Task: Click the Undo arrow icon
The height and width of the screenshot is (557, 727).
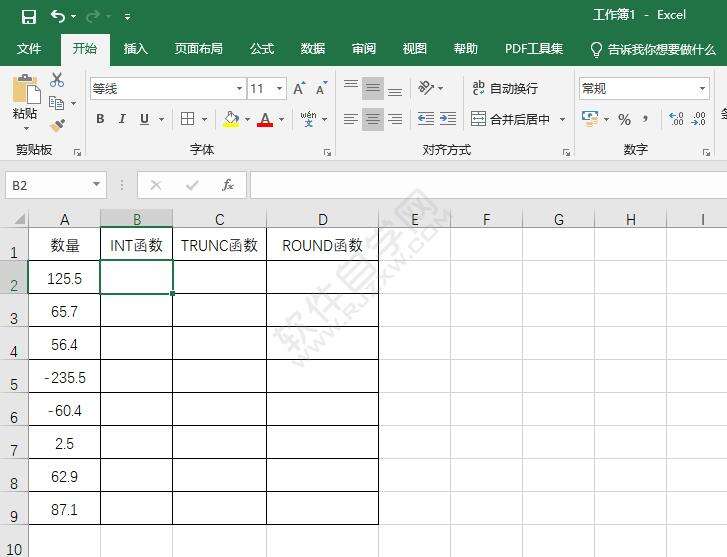Action: (58, 17)
